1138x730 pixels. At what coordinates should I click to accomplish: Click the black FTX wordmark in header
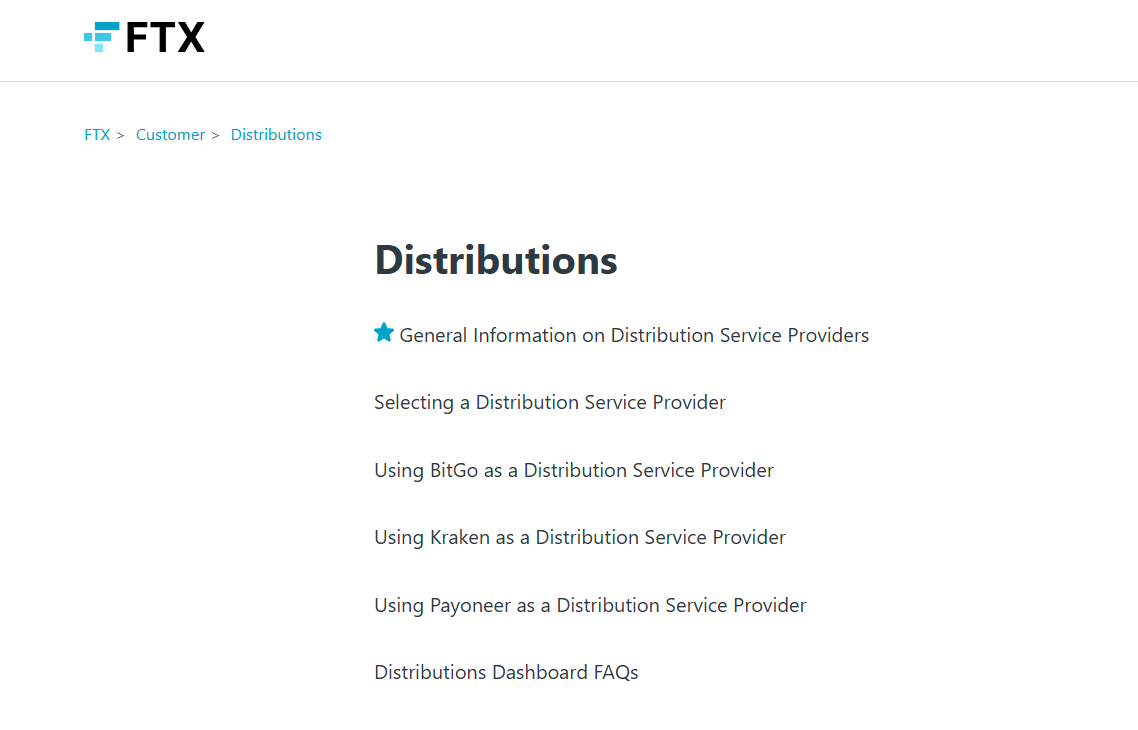tap(165, 38)
